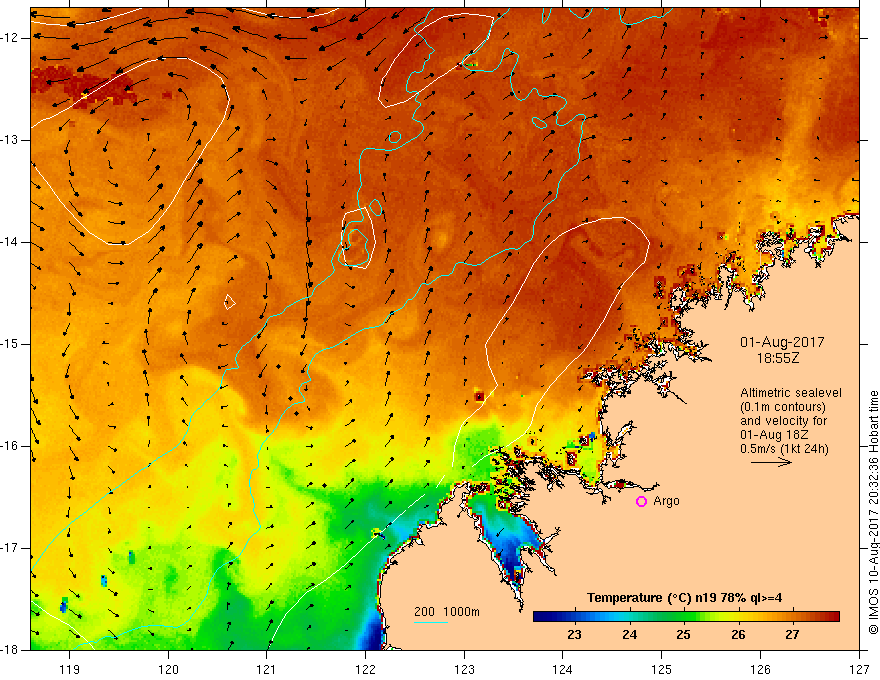The height and width of the screenshot is (680, 880).
Task: Click longitude label '121' on x-axis
Action: 267,669
